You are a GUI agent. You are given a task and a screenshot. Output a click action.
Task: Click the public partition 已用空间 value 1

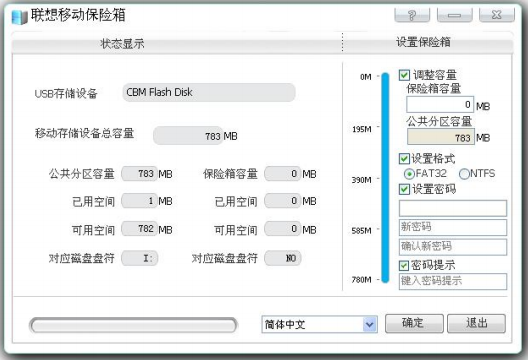point(139,201)
